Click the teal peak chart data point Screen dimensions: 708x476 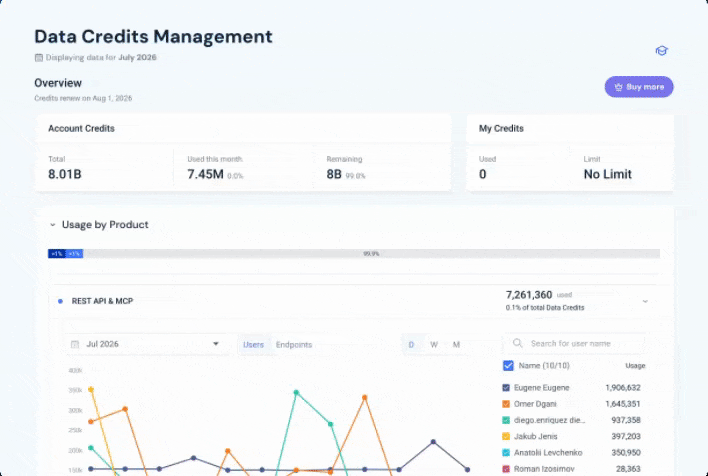point(296,392)
